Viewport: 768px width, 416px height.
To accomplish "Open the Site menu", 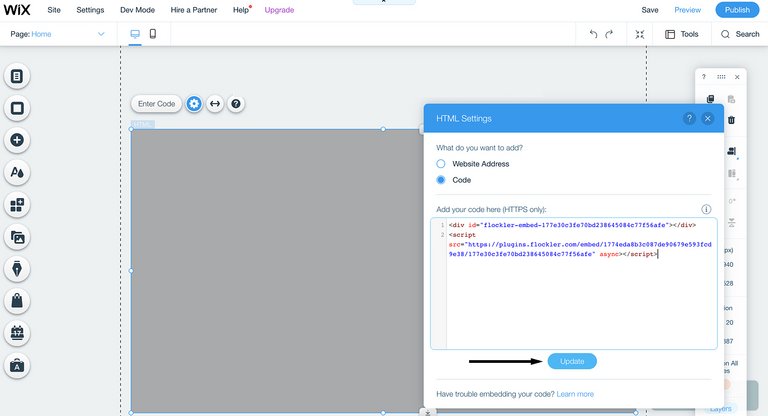I will [x=54, y=10].
